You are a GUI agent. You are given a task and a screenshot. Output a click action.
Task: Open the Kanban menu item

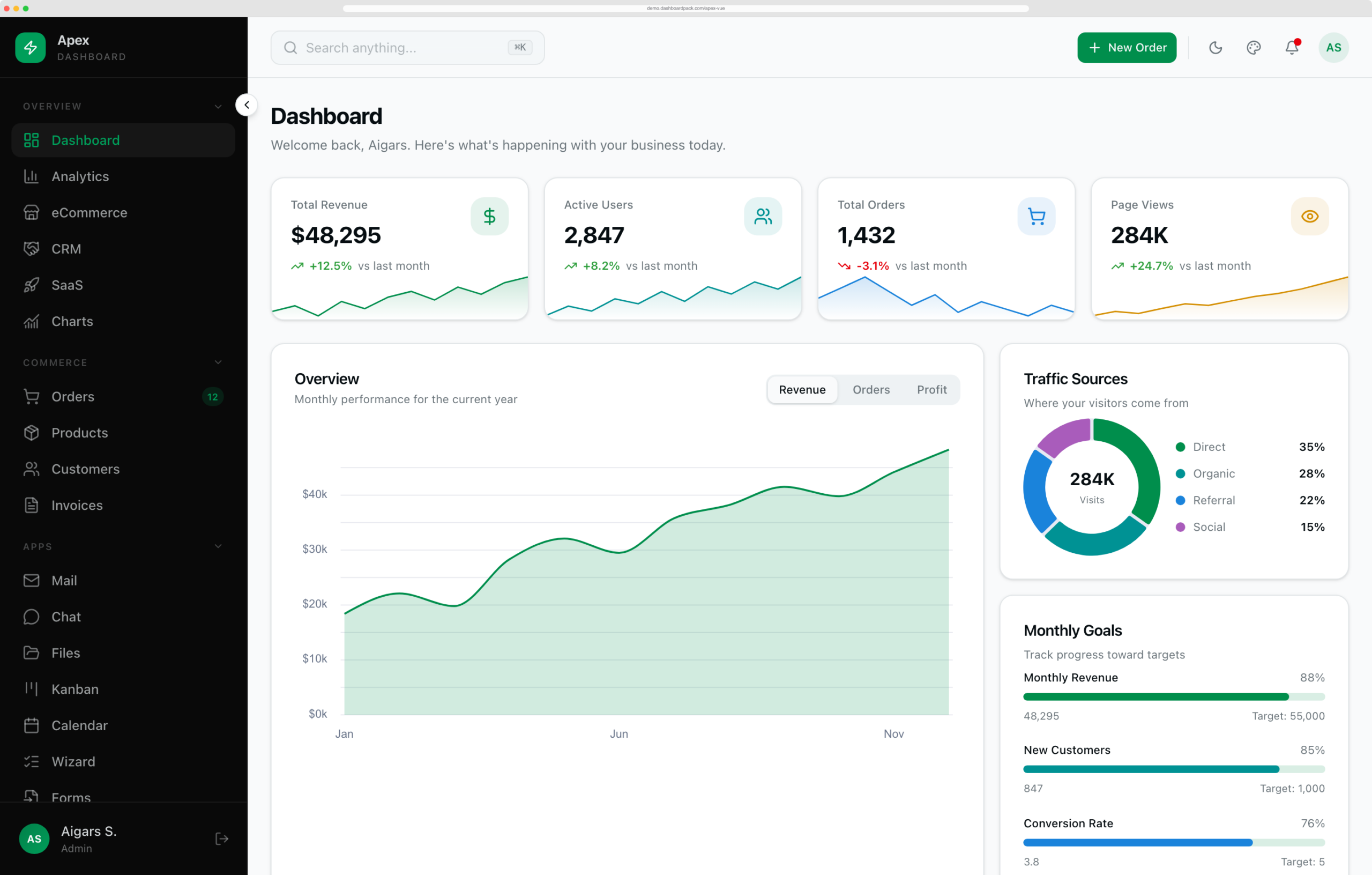[x=123, y=689]
